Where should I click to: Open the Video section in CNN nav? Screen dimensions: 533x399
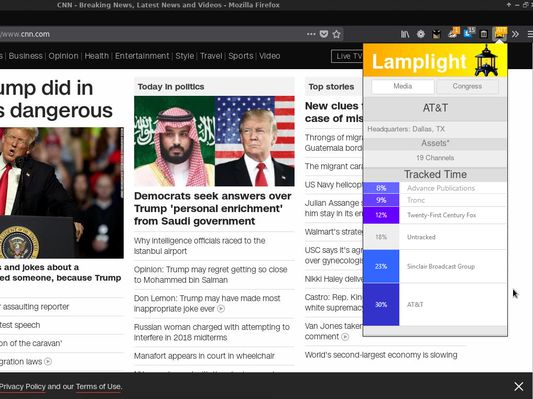tap(270, 56)
